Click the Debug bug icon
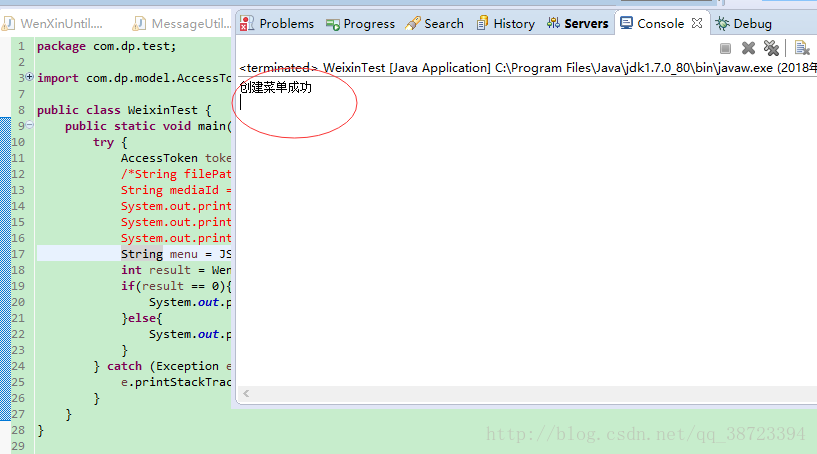Image resolution: width=817 pixels, height=454 pixels. (722, 23)
